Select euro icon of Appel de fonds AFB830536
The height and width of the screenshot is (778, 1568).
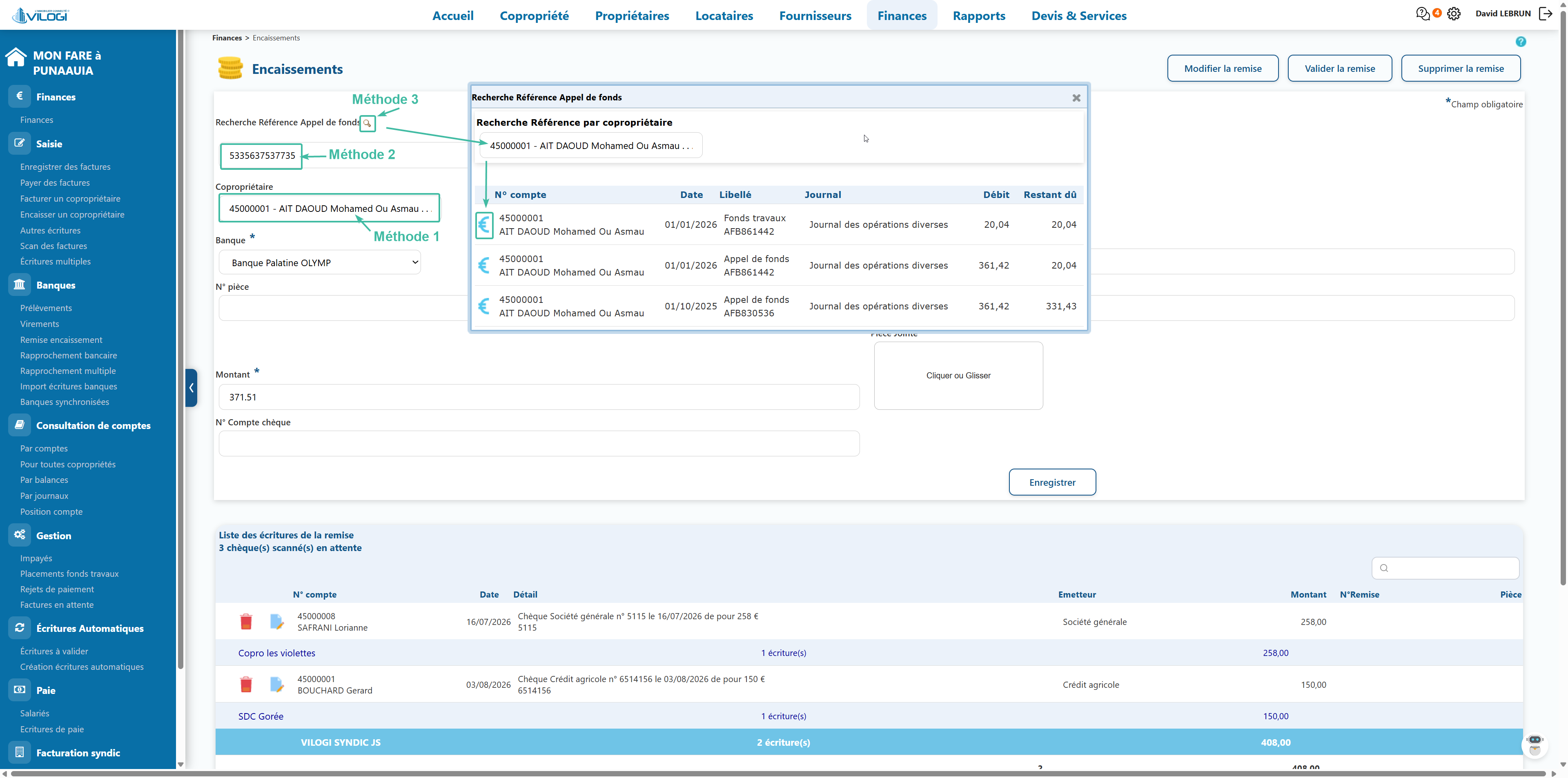click(x=484, y=306)
